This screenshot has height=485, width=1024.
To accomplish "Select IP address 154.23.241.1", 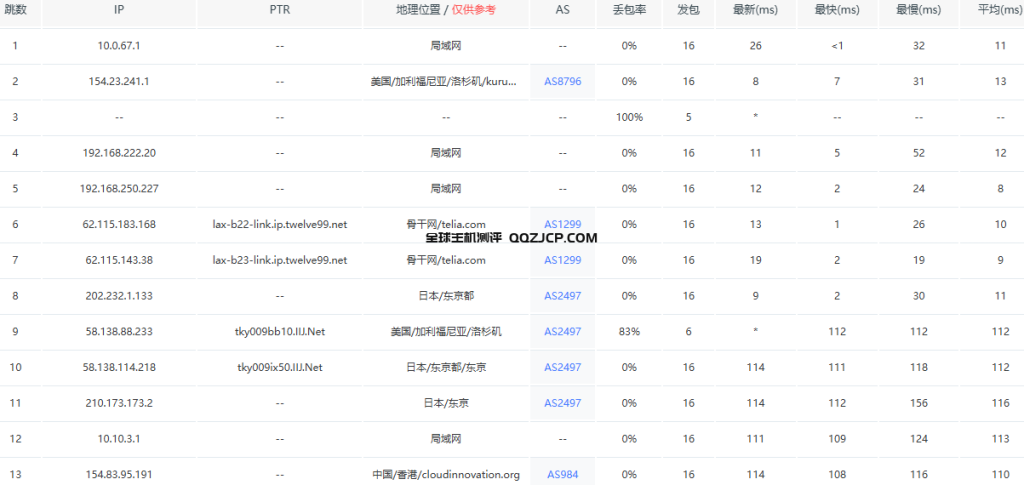I will (x=119, y=82).
